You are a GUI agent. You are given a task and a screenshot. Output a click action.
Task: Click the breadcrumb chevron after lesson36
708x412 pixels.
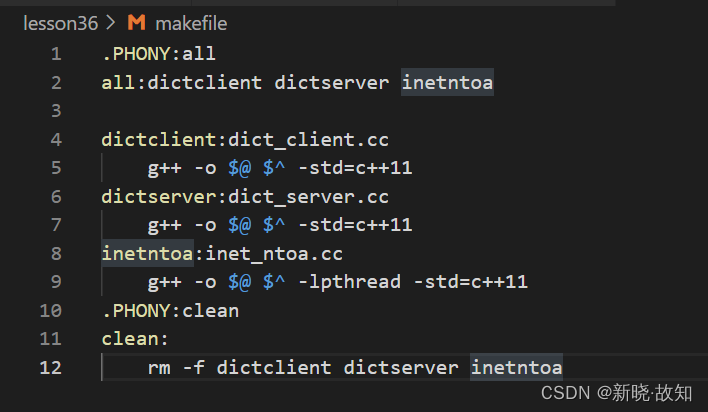111,22
